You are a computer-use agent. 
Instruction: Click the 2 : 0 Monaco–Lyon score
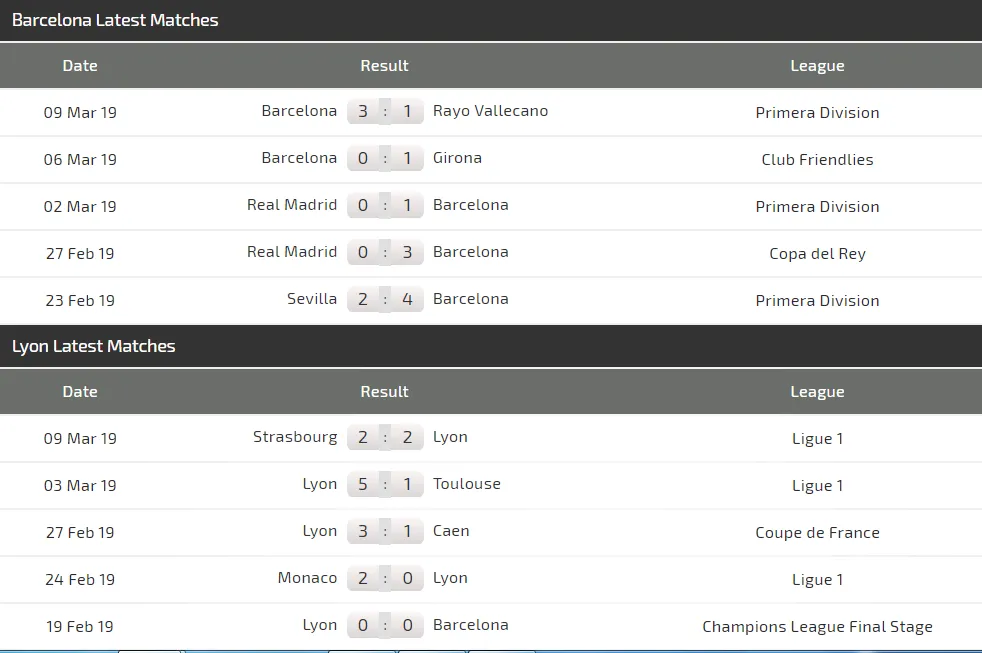[x=385, y=579]
